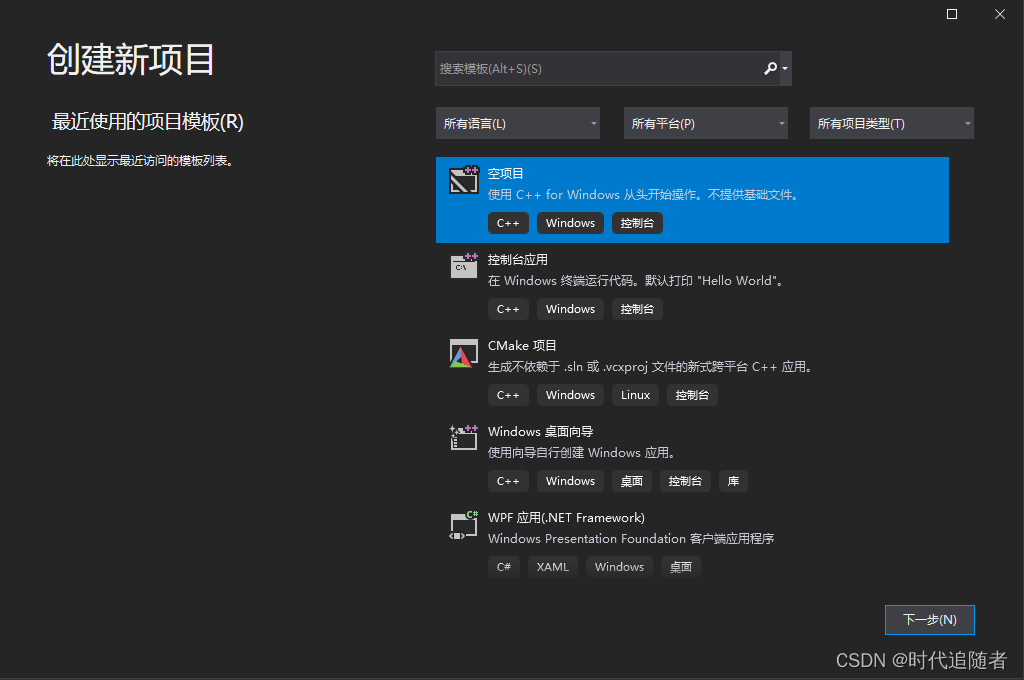Click the C# tag under WPF 应用
This screenshot has width=1024, height=680.
coord(504,567)
